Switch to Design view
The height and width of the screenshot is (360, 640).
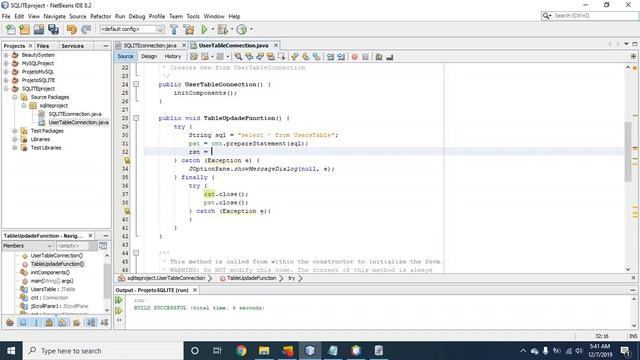(149, 57)
